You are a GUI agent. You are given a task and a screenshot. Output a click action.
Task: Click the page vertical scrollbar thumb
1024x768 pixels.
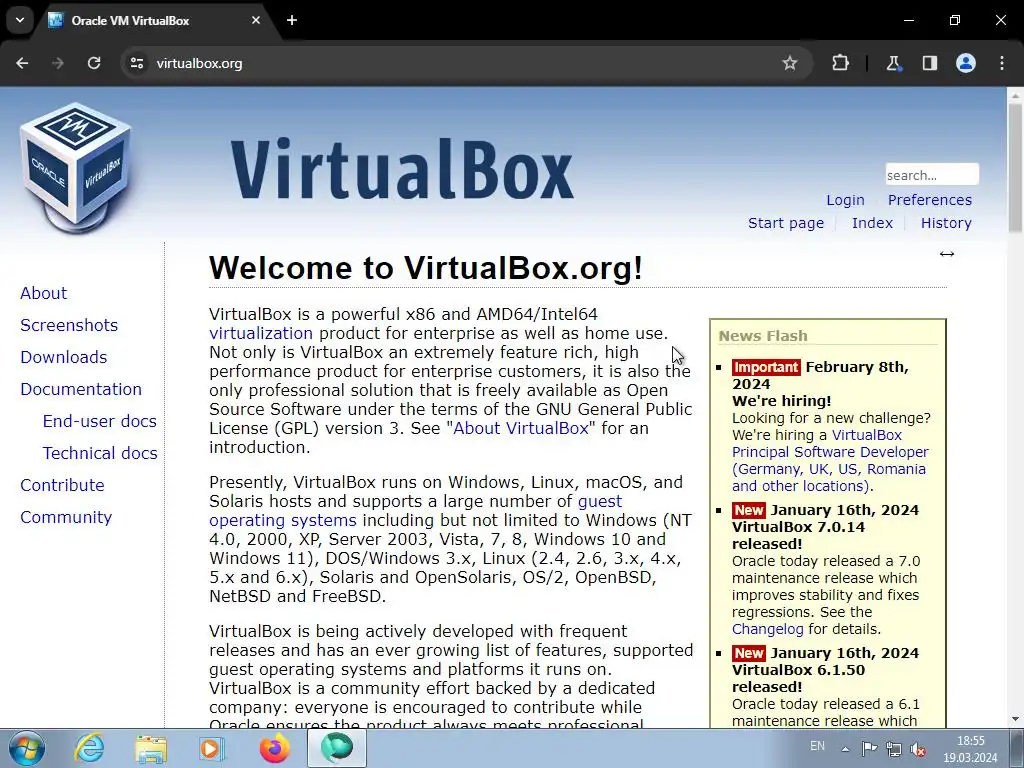click(1015, 168)
